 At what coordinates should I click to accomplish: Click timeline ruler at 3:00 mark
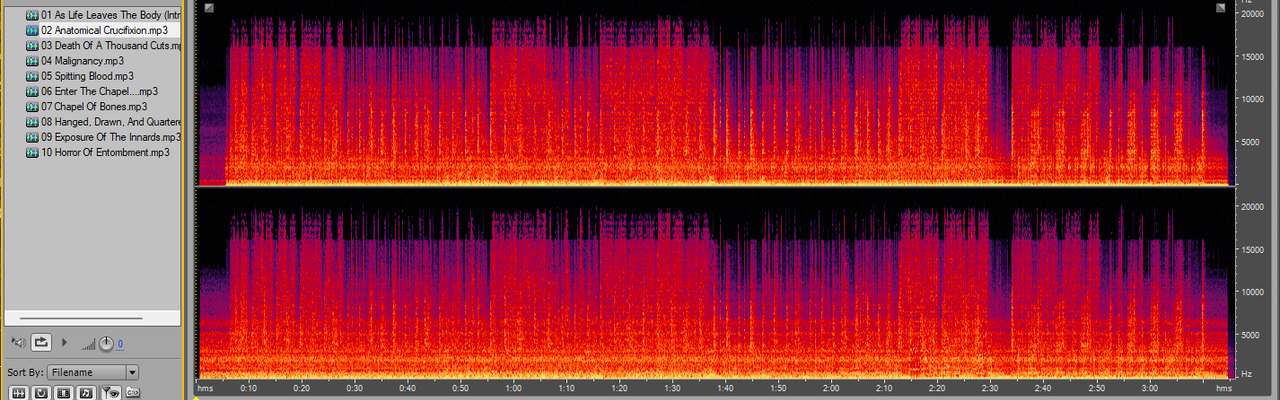pos(1149,388)
